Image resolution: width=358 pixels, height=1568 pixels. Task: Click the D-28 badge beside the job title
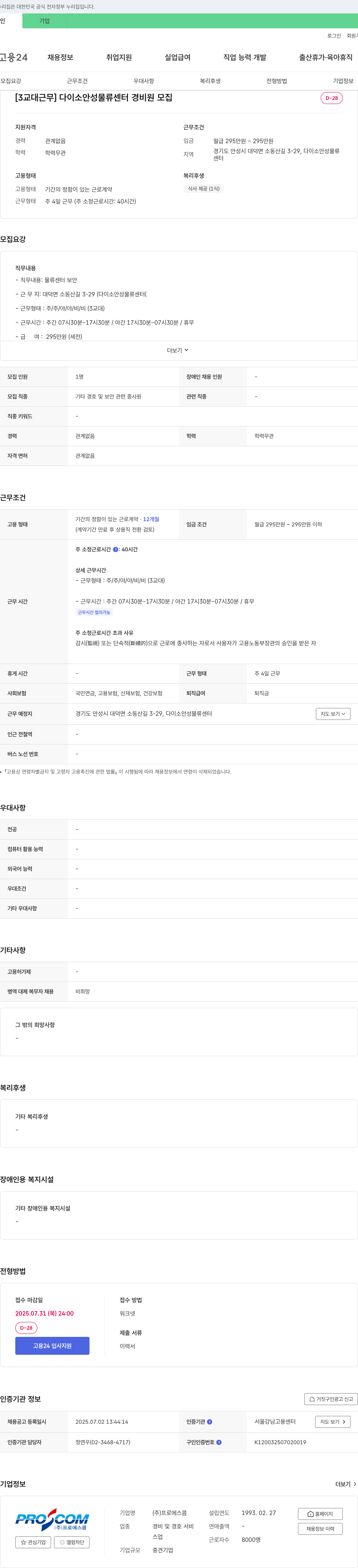pyautogui.click(x=331, y=98)
